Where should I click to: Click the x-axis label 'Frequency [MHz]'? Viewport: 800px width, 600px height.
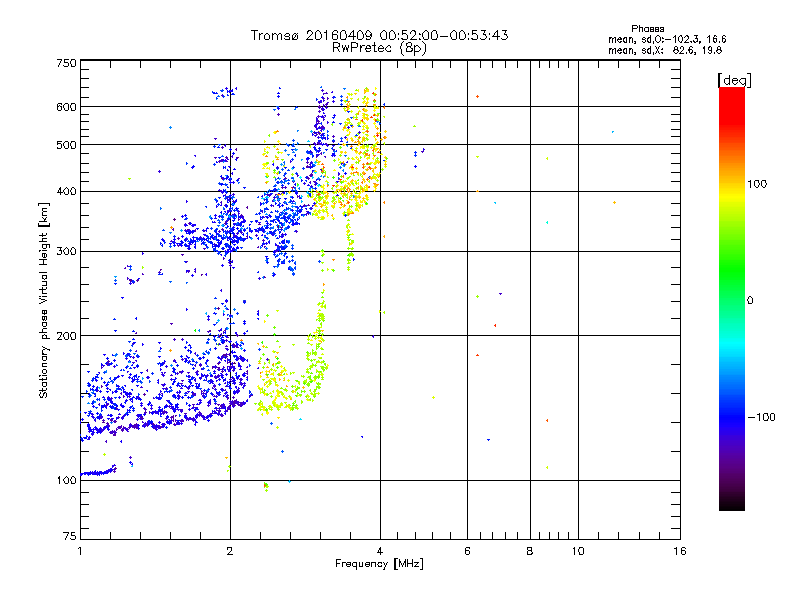[x=379, y=564]
